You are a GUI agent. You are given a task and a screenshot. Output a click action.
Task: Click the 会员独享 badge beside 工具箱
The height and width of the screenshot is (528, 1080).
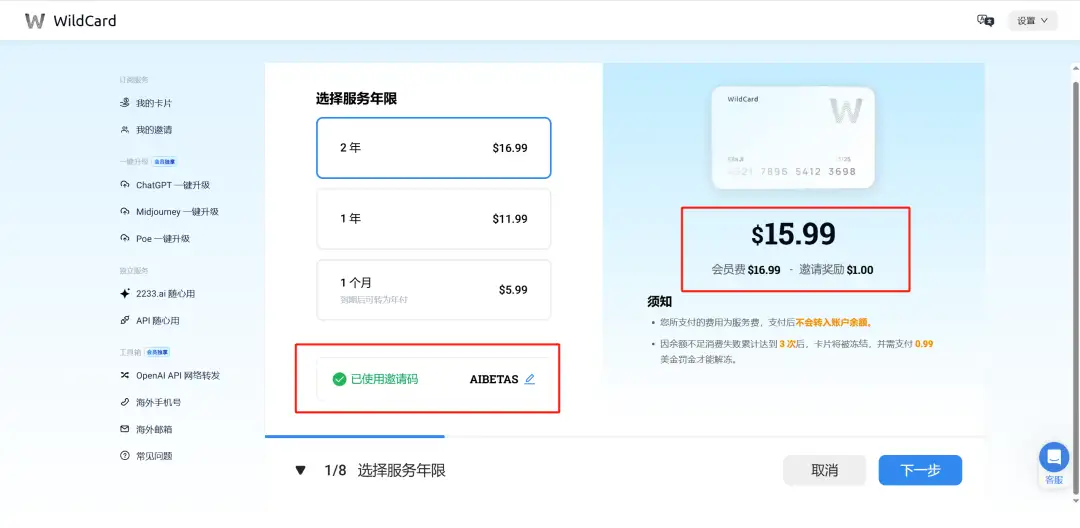point(156,352)
